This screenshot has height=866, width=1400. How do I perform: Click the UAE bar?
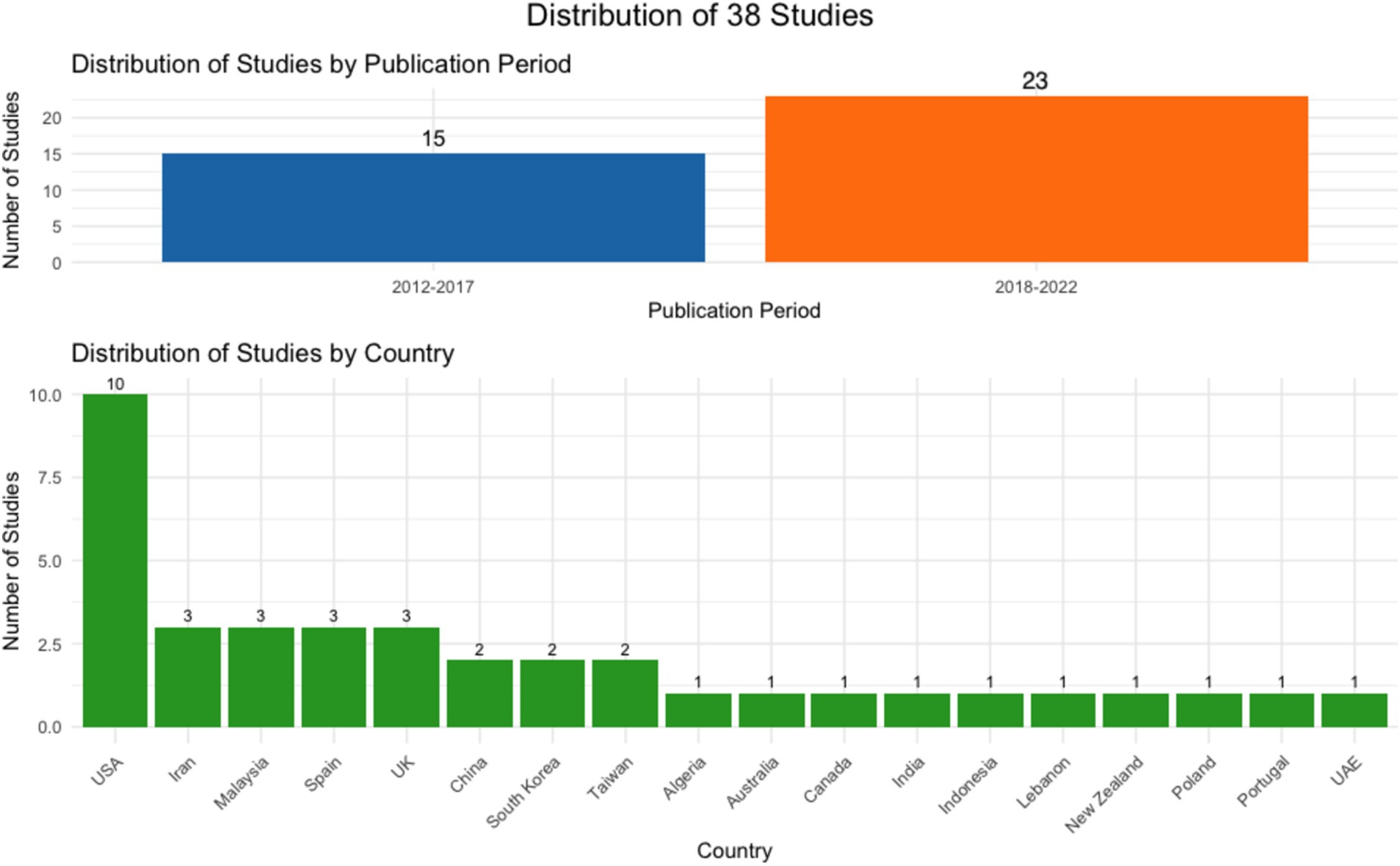pyautogui.click(x=1354, y=710)
